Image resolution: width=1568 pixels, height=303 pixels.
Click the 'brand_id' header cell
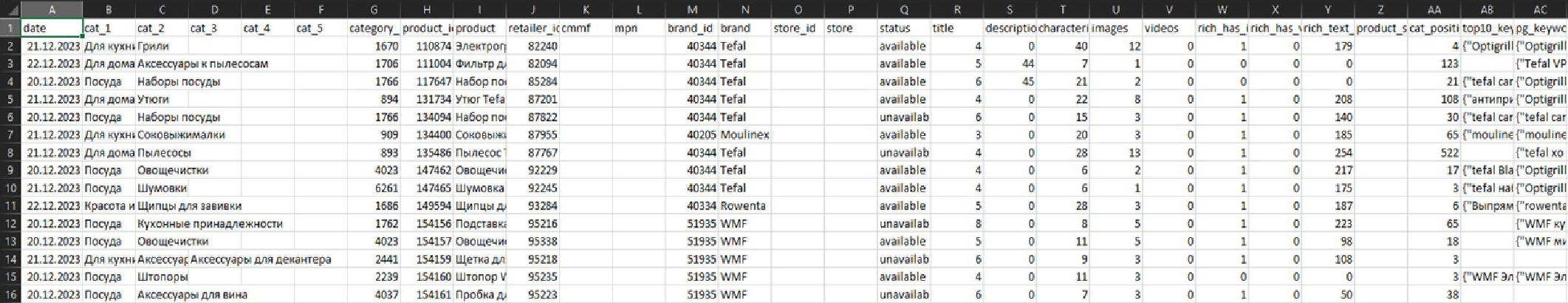pos(692,28)
